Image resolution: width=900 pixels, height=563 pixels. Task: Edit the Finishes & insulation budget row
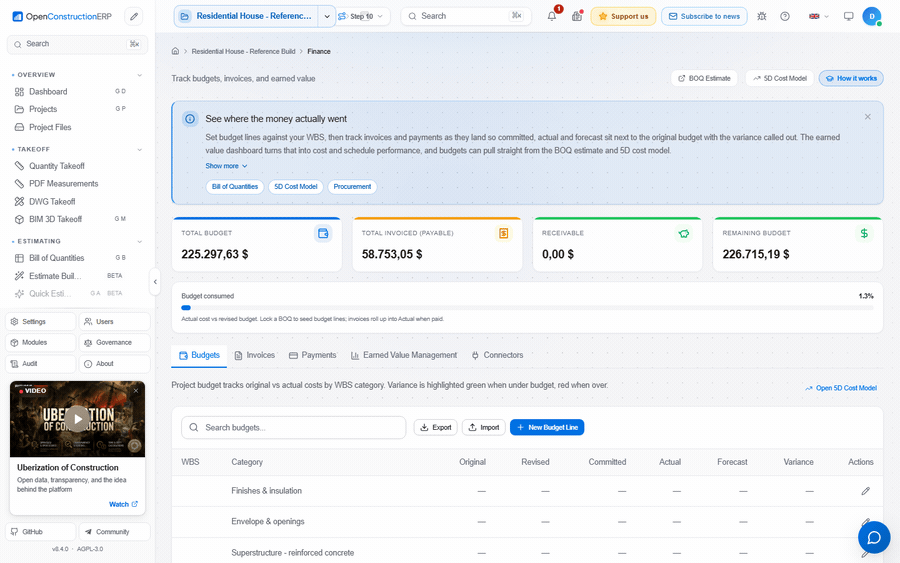click(865, 491)
